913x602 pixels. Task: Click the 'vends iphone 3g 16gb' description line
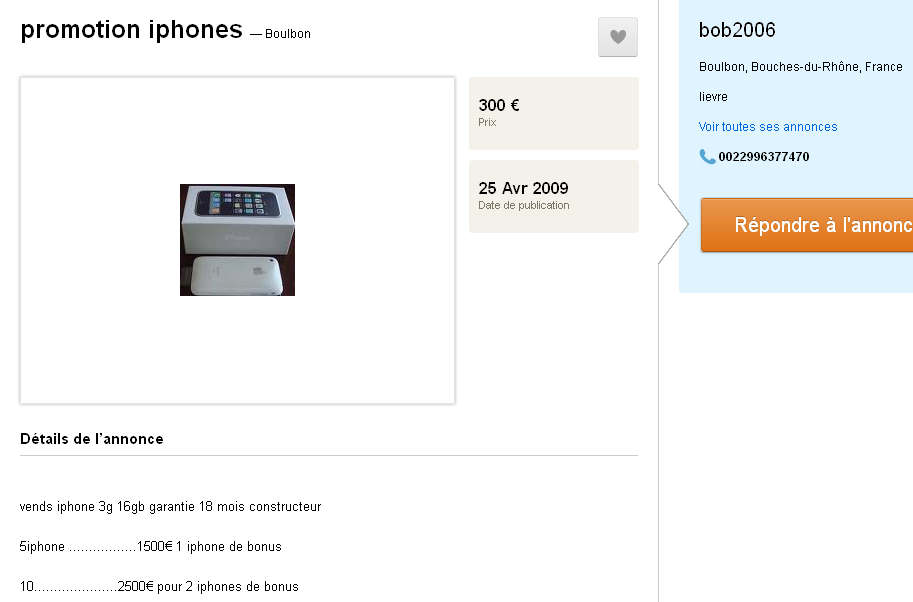(x=170, y=507)
